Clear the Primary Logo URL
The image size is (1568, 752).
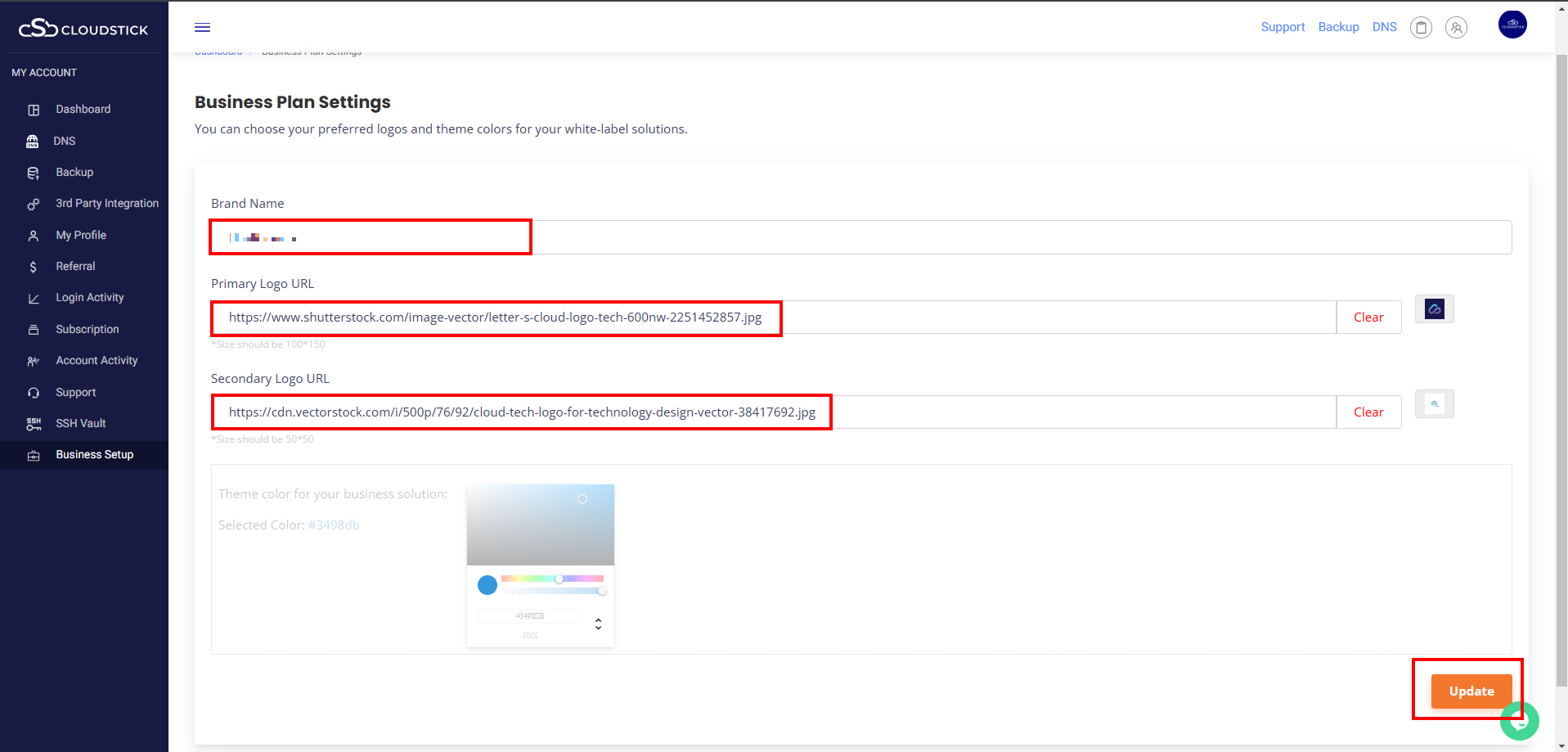point(1368,317)
